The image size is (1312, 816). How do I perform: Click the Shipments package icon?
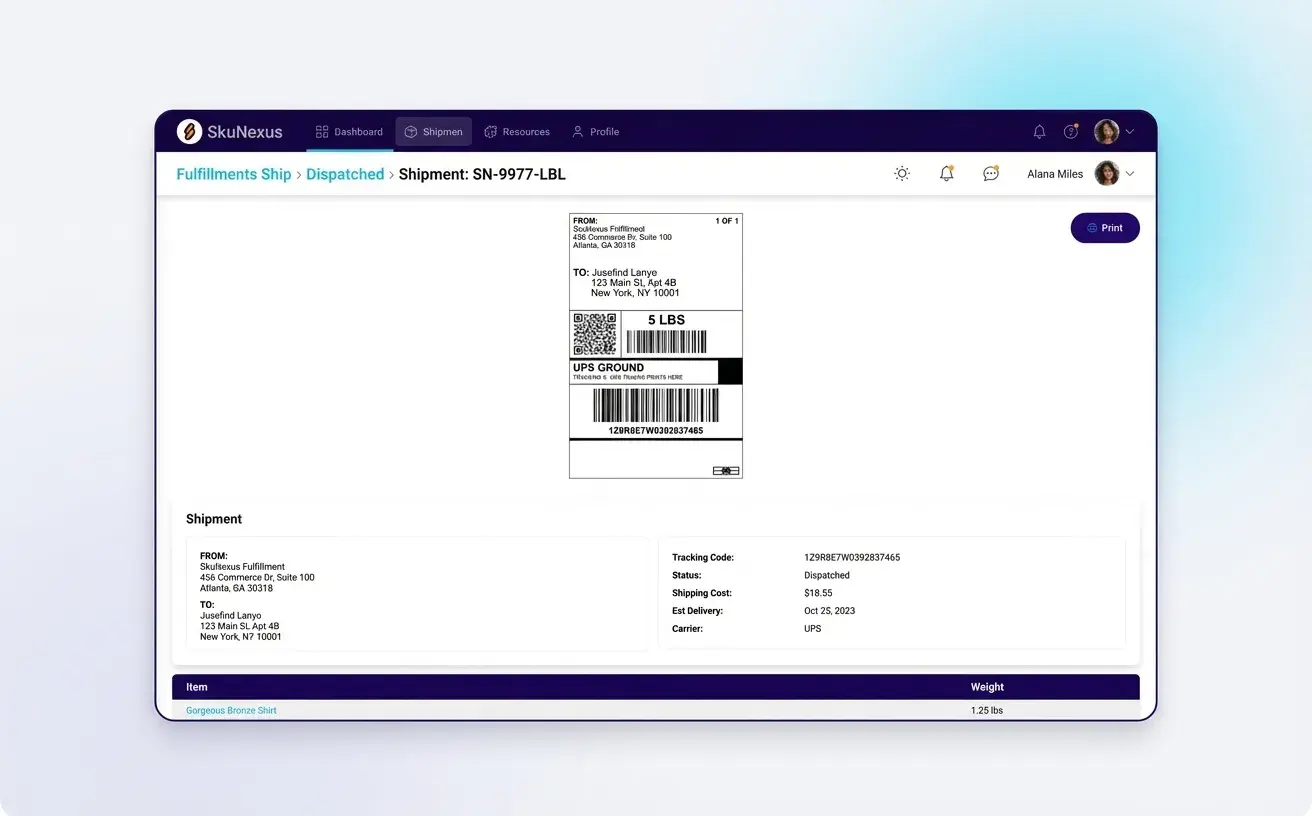[x=410, y=131]
